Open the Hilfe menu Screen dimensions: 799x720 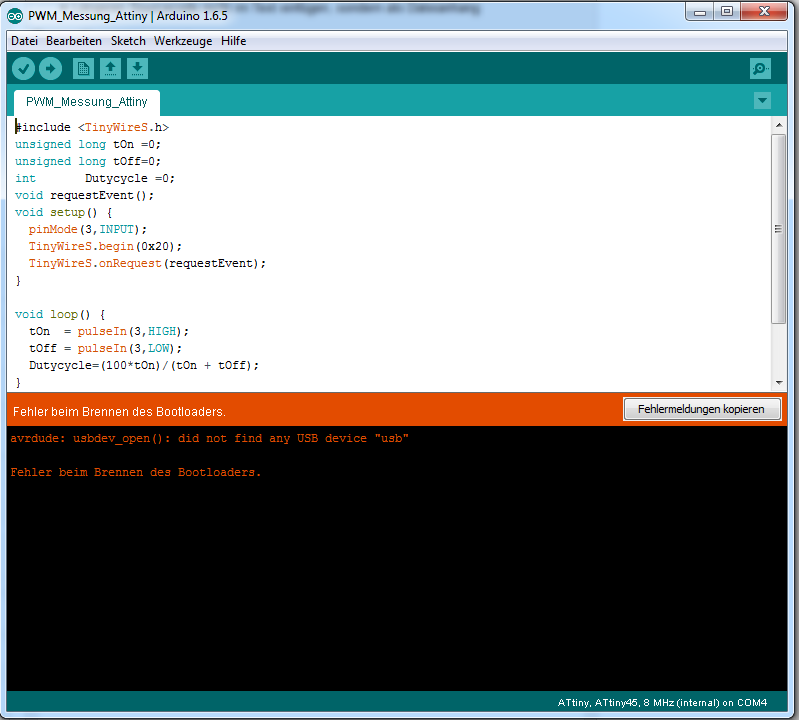click(x=233, y=41)
